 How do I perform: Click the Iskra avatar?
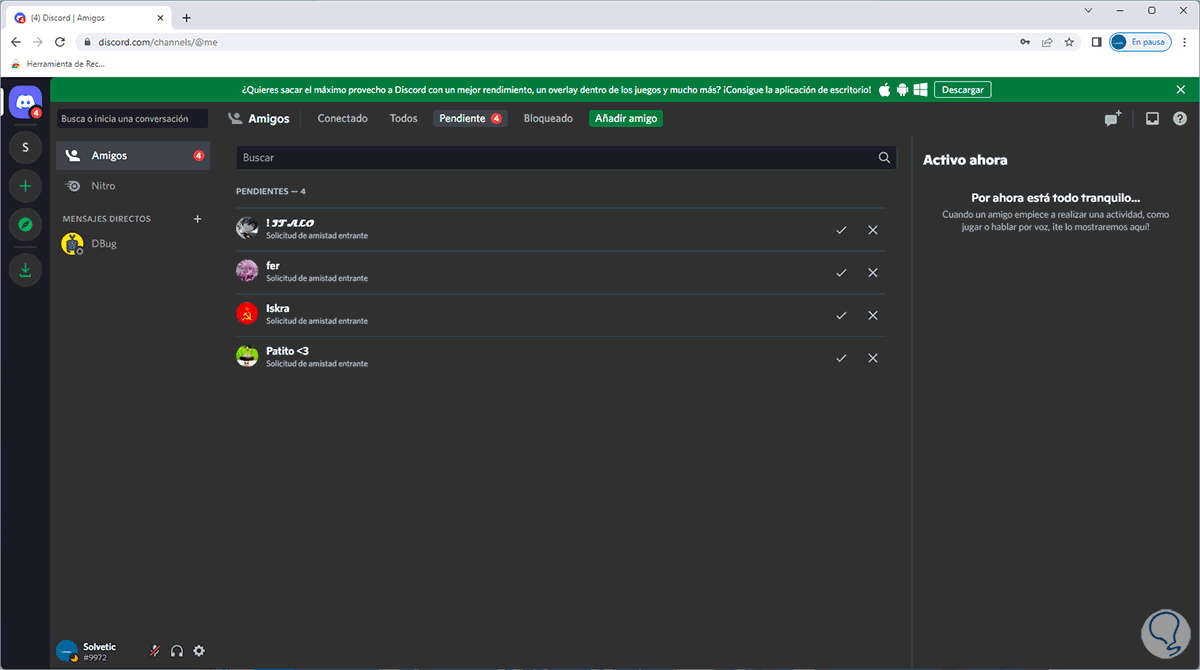(x=247, y=314)
